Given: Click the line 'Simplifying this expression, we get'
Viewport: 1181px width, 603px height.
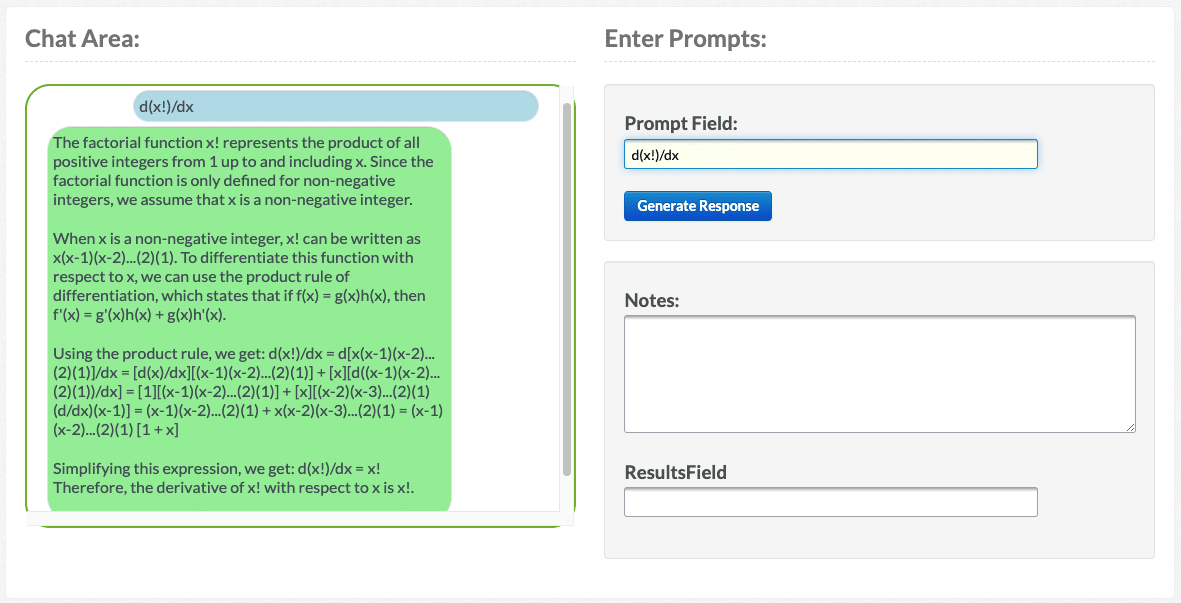Looking at the screenshot, I should pos(216,468).
